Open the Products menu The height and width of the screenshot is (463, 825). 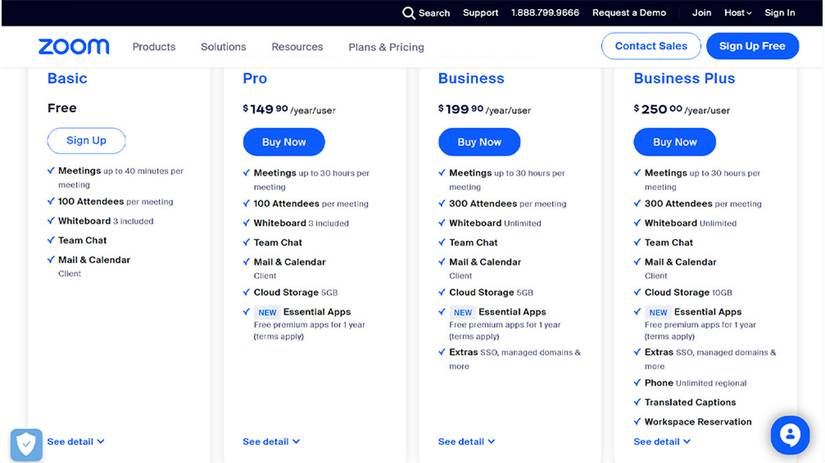point(154,47)
